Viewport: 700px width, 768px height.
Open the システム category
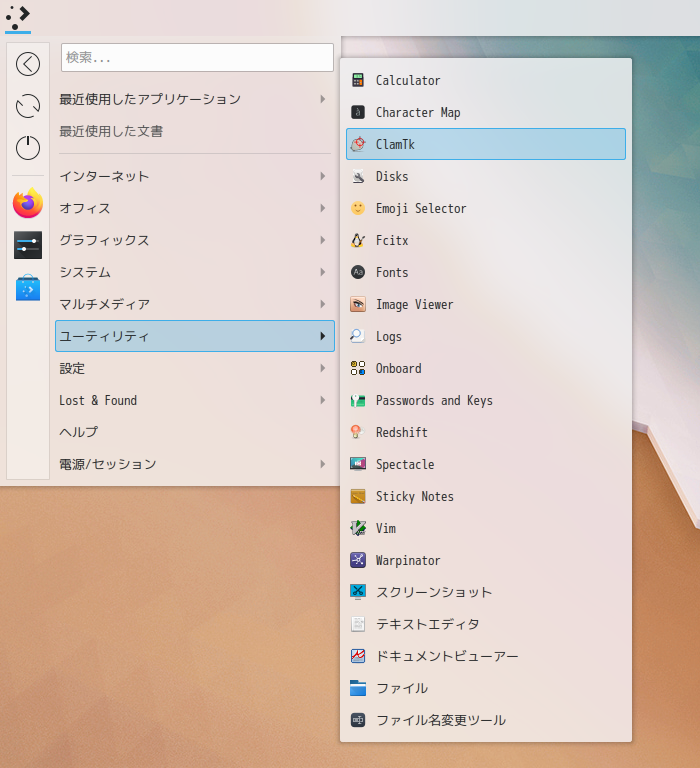(195, 272)
